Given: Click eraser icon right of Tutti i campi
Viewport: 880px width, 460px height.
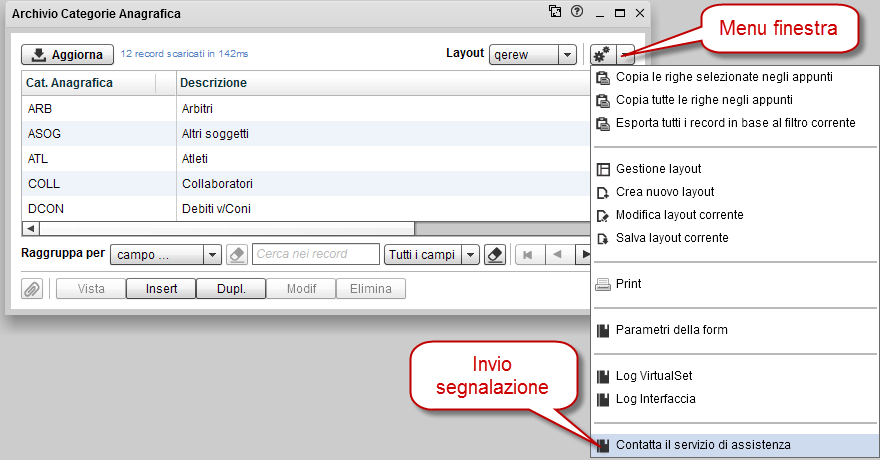Looking at the screenshot, I should coord(494,255).
